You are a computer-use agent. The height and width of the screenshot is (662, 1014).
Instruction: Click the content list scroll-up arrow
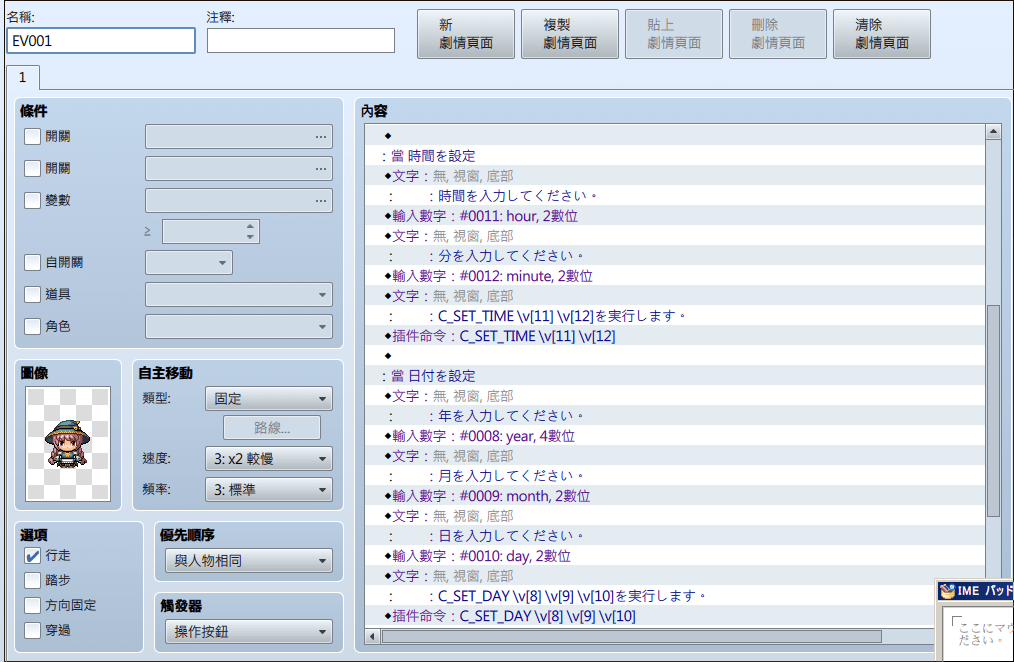[x=994, y=133]
